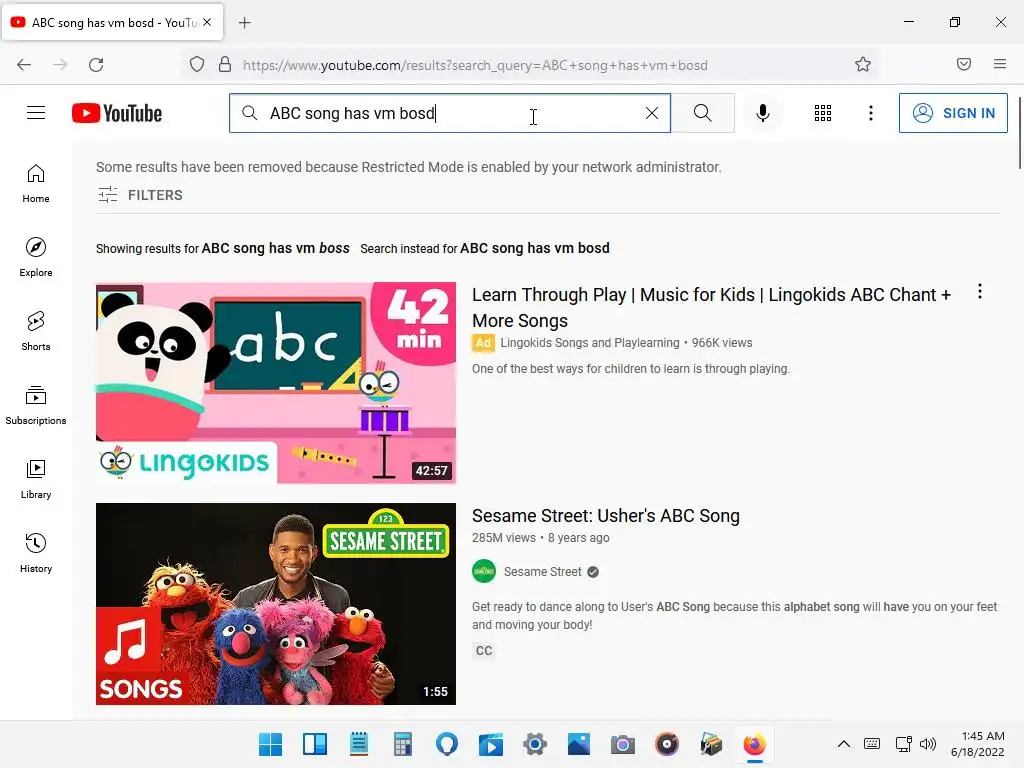Open YouTube settings three-dot menu
Image resolution: width=1024 pixels, height=768 pixels.
871,113
